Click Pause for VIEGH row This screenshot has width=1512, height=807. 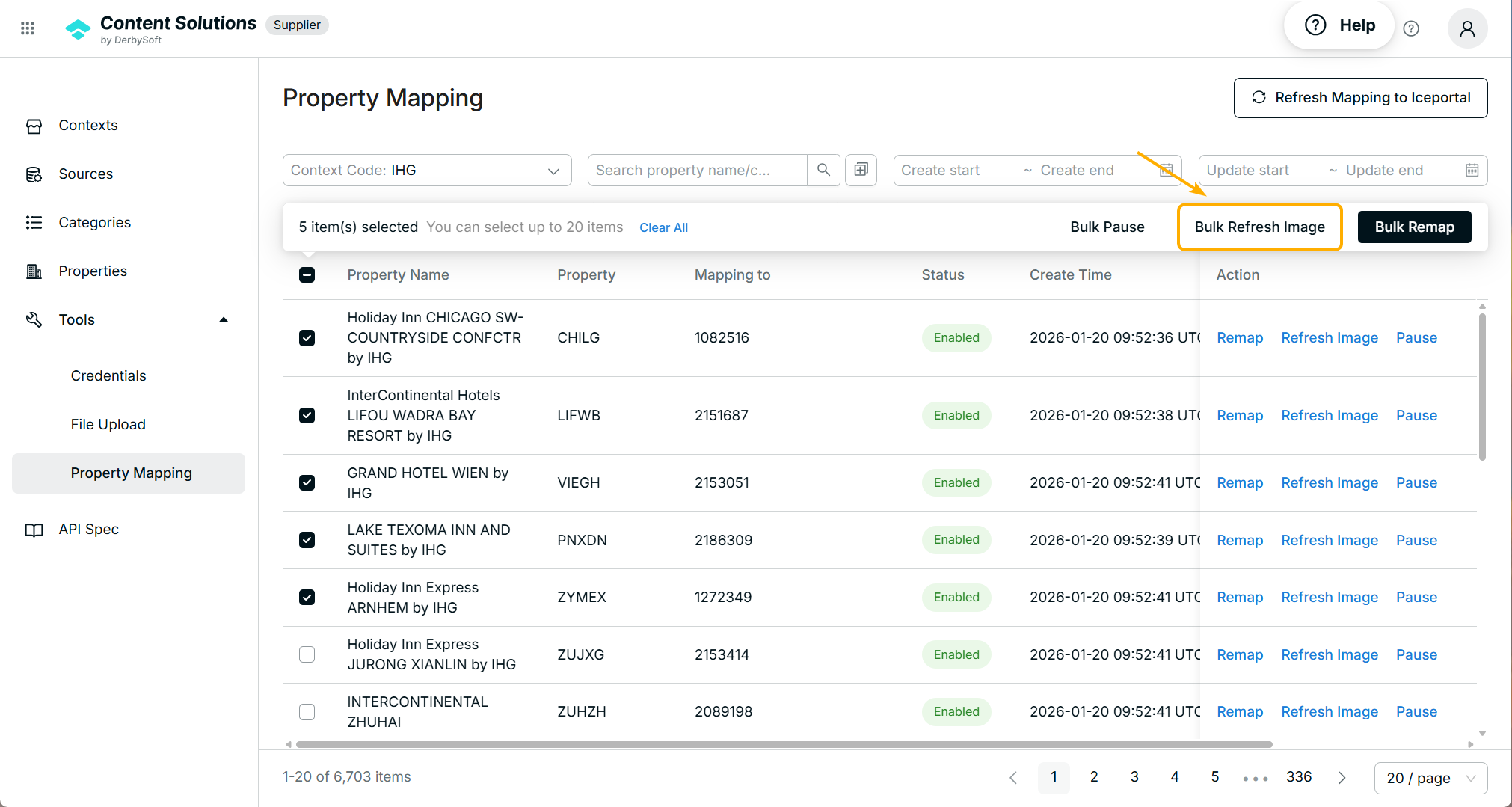tap(1416, 482)
